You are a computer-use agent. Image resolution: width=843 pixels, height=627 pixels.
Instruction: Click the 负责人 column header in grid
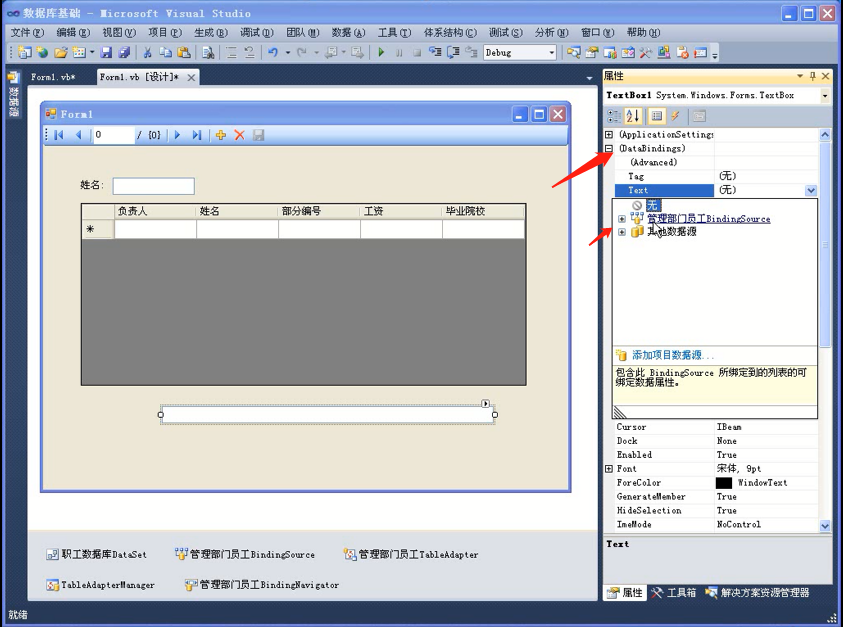155,211
